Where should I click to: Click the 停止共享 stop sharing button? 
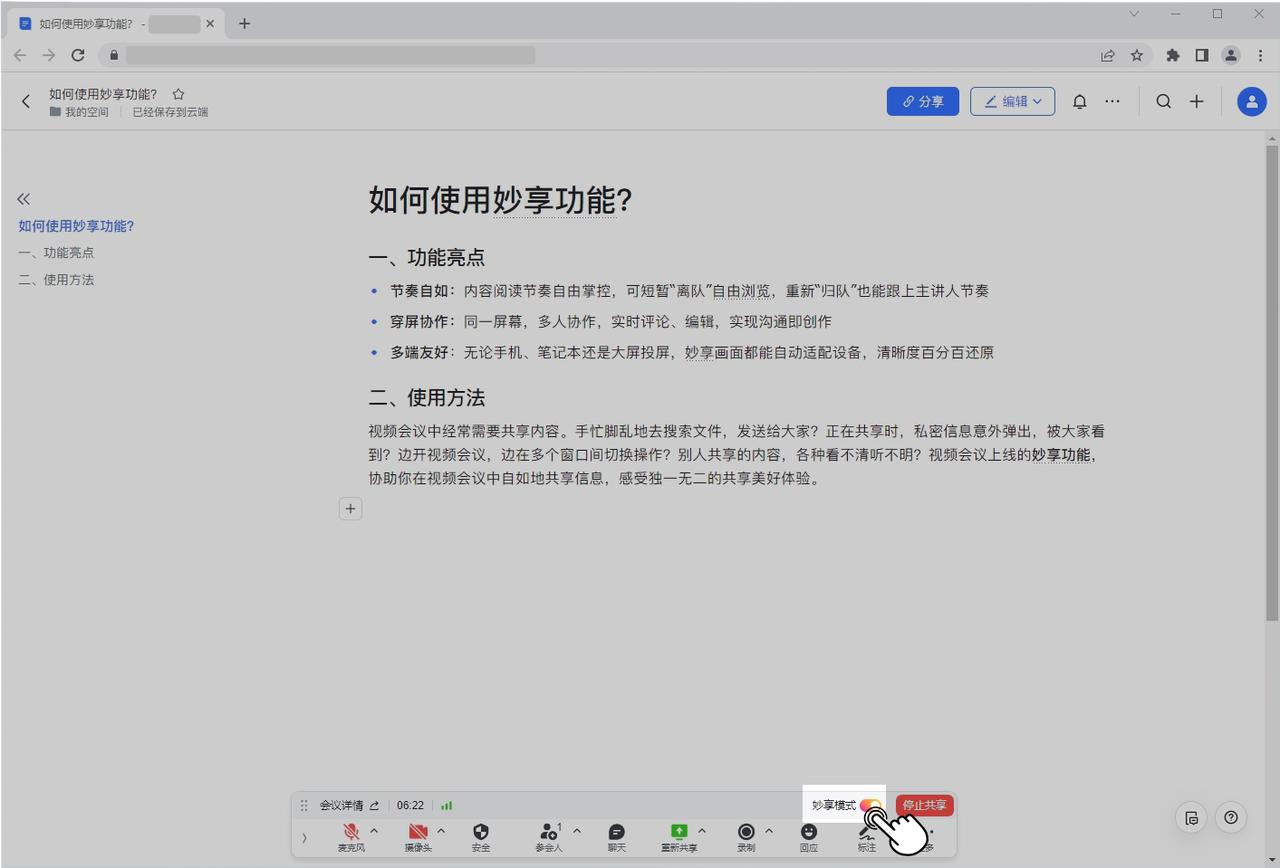click(x=922, y=805)
